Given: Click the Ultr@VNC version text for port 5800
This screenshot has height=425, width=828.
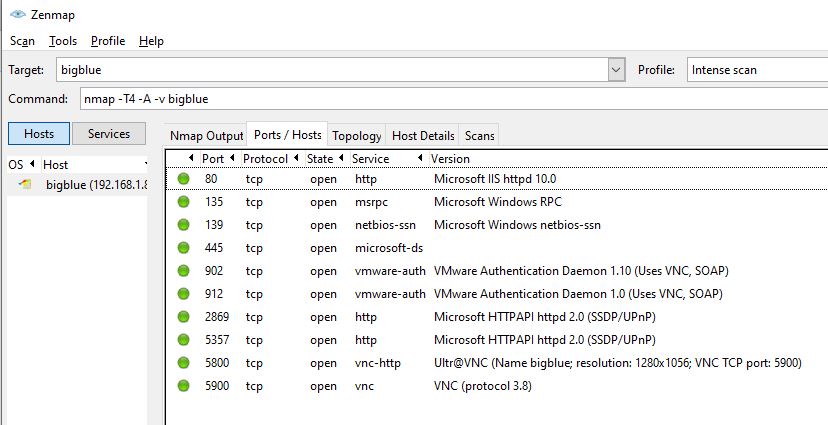Looking at the screenshot, I should (x=618, y=363).
